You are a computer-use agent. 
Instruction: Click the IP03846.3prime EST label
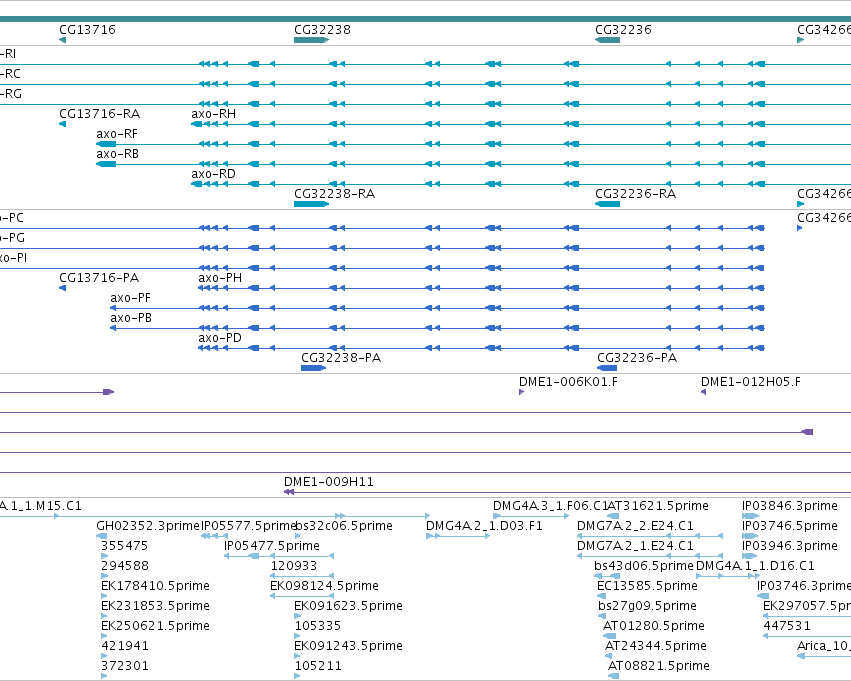[x=790, y=506]
